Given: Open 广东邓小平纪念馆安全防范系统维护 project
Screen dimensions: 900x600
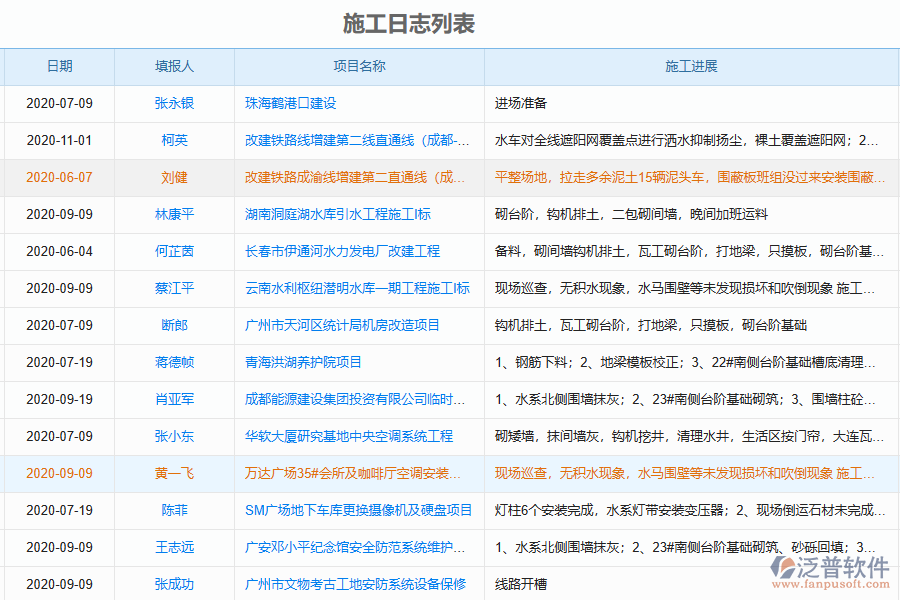Looking at the screenshot, I should tap(354, 547).
